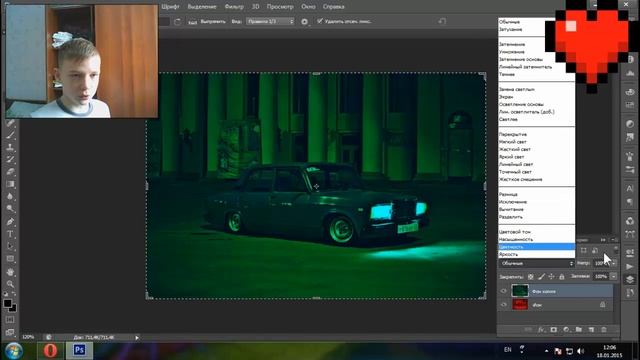Image resolution: width=640 pixels, height=360 pixels.
Task: Click the fill percentage field
Action: (x=601, y=276)
